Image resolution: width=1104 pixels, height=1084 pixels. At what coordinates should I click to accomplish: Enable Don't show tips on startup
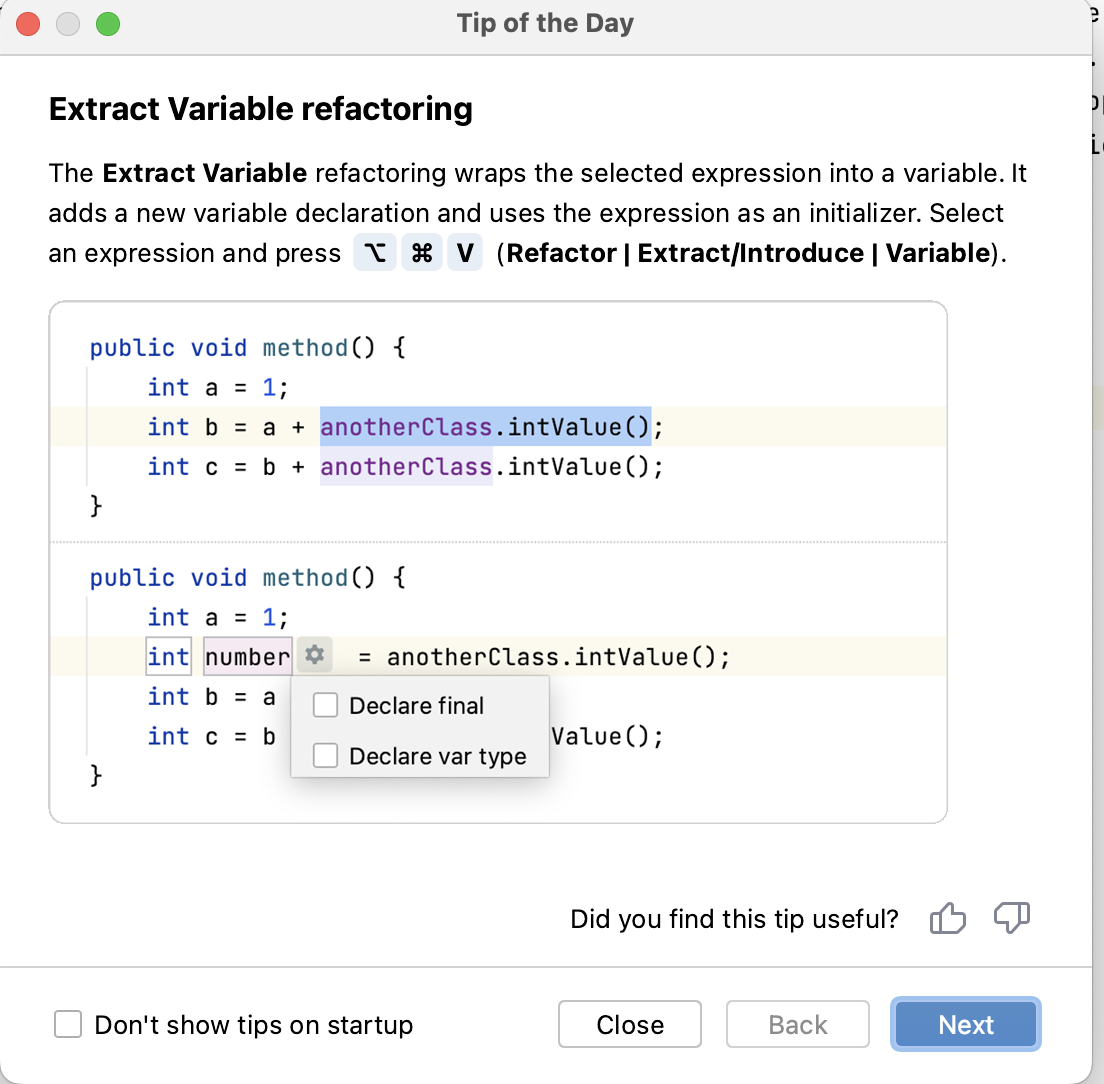[68, 1024]
